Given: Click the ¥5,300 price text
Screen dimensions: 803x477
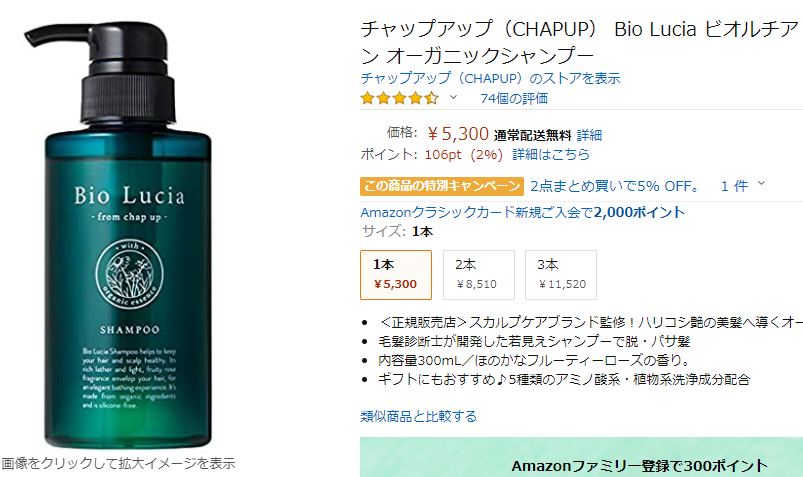Looking at the screenshot, I should 458,134.
